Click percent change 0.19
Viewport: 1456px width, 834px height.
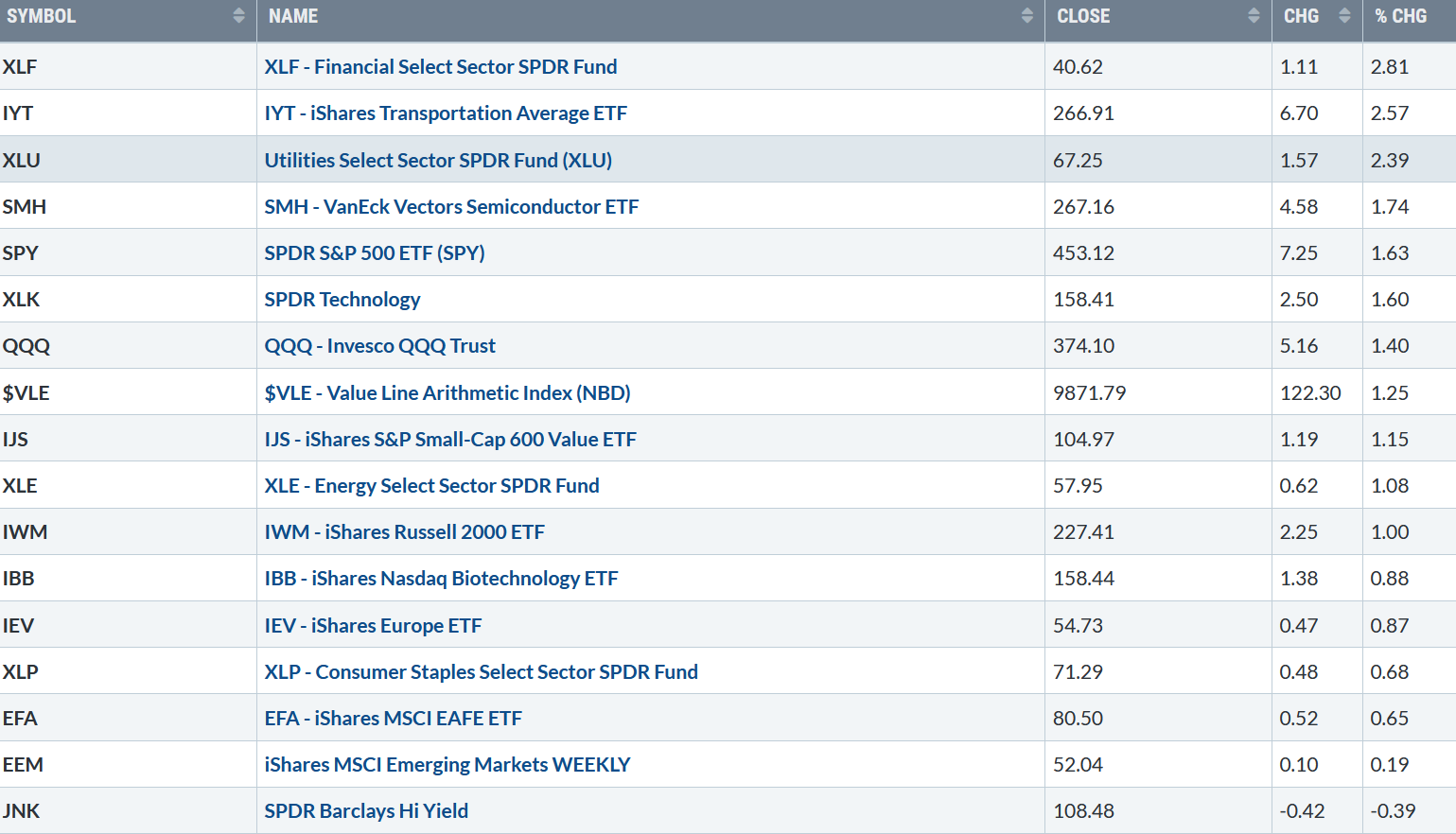pyautogui.click(x=1390, y=765)
